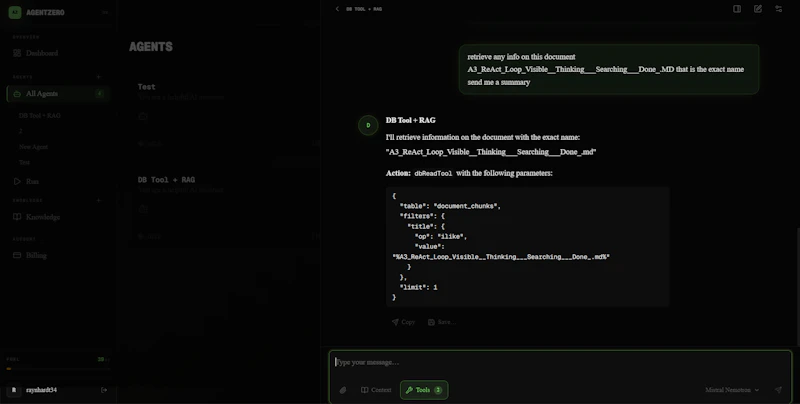
Task: Send the message with paper plane icon
Action: [x=778, y=390]
